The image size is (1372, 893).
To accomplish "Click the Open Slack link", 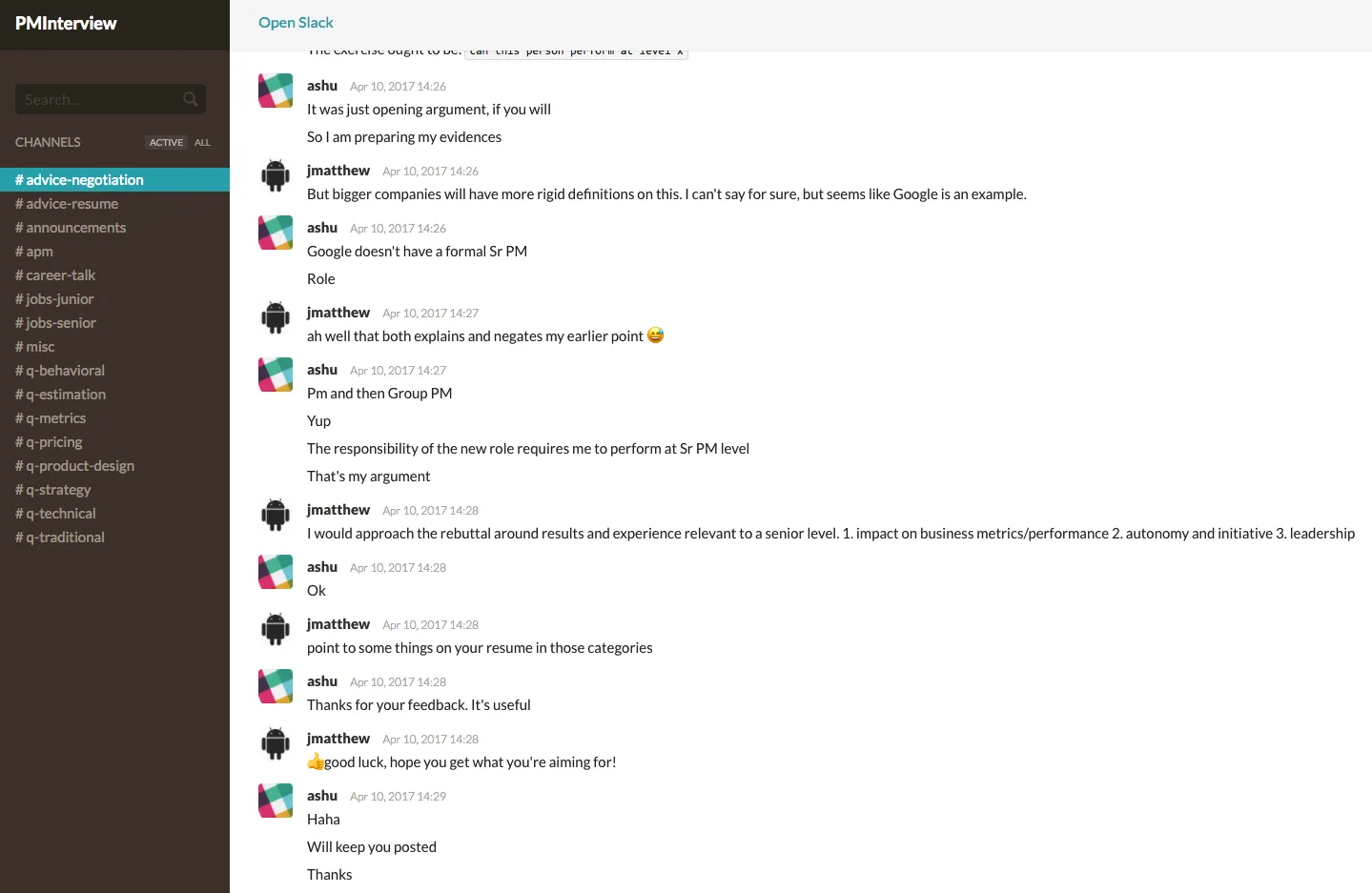I will (296, 23).
